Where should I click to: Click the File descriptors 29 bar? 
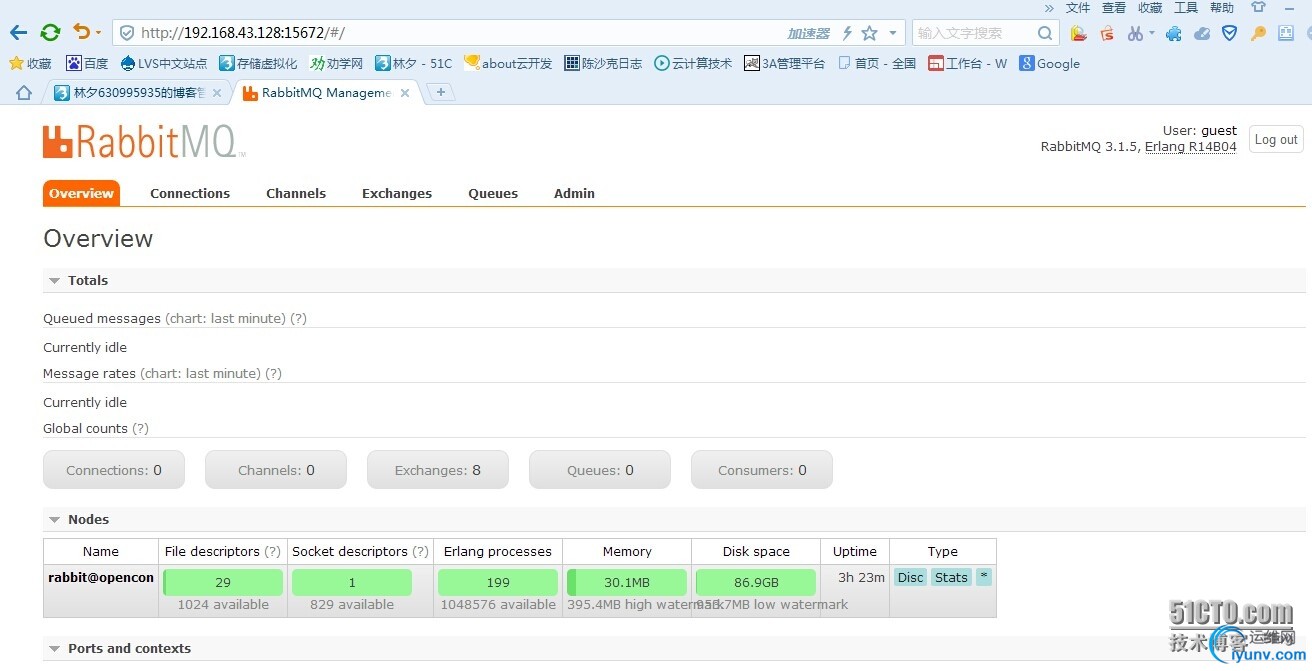tap(223, 582)
